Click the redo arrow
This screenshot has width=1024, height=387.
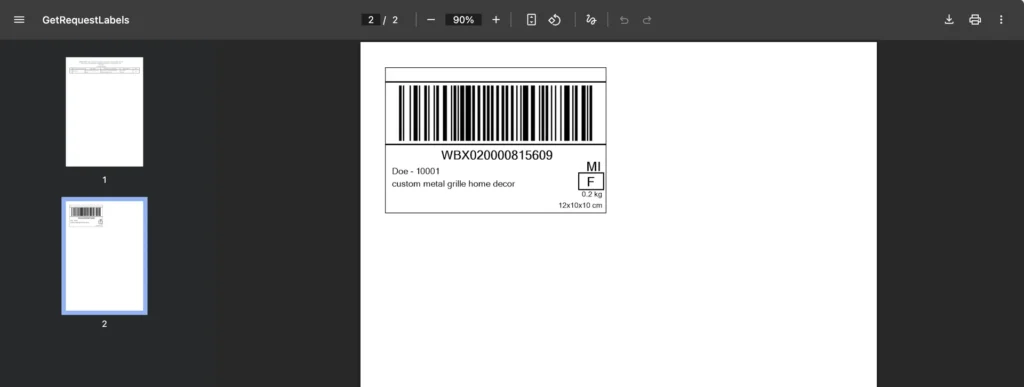[x=647, y=20]
